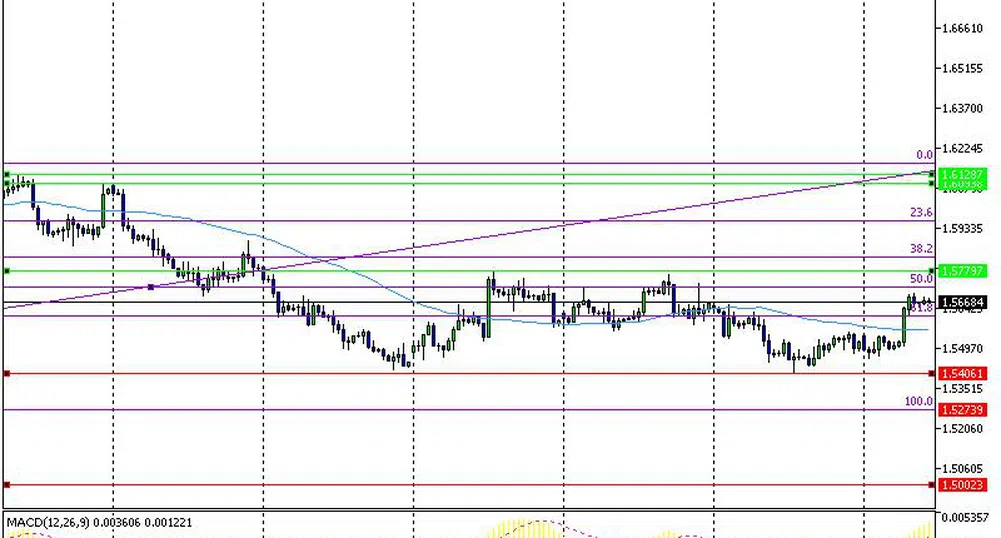Select the red 1.54061 price level tag
Image resolution: width=1001 pixels, height=538 pixels.
963,374
